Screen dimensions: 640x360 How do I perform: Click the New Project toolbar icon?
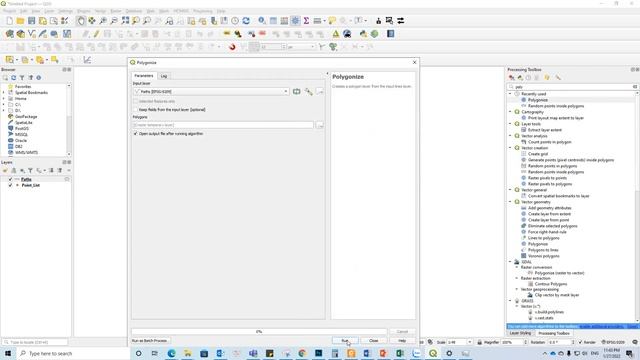point(9,21)
